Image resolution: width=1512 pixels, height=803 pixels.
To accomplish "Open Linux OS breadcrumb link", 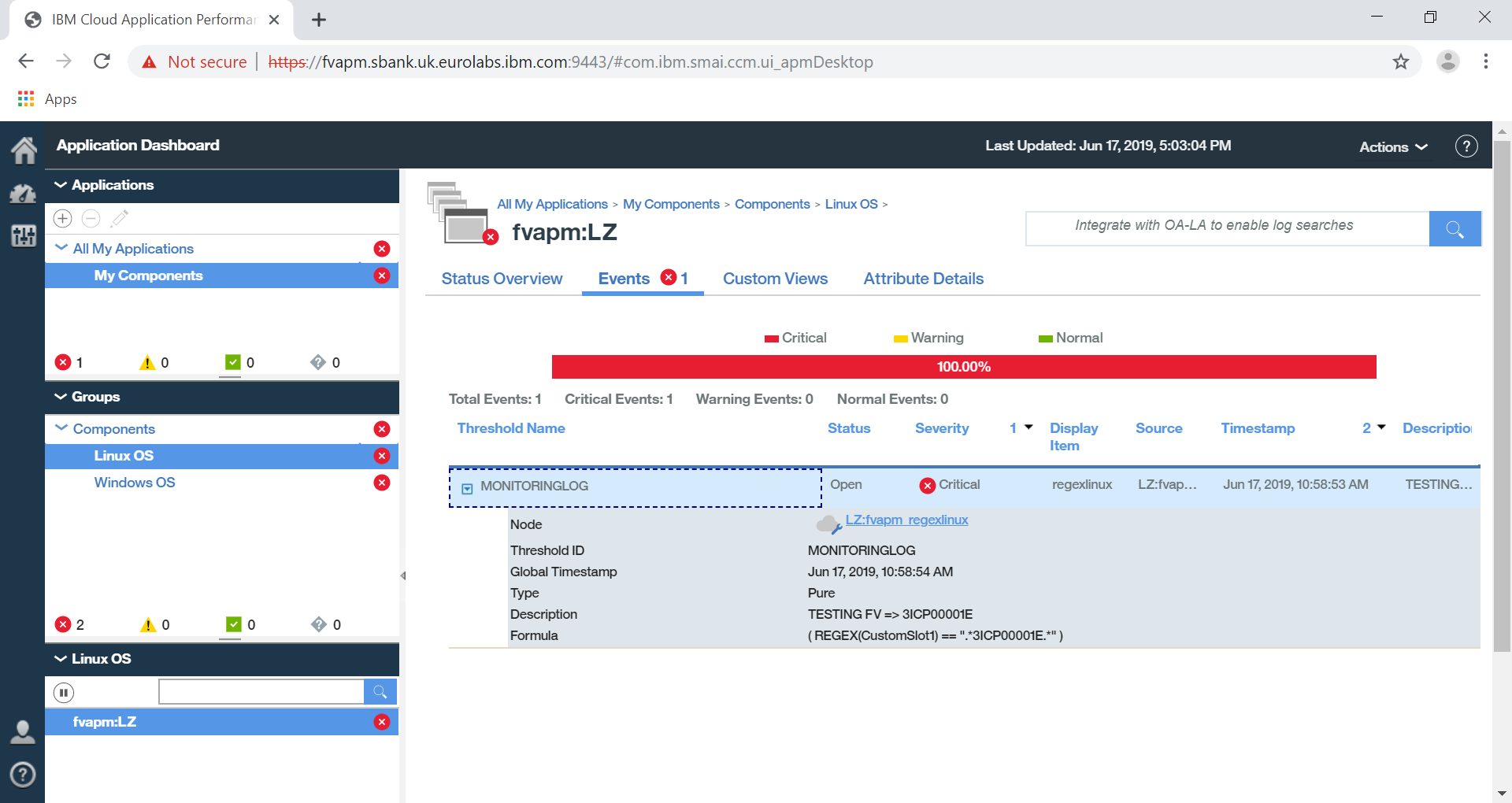I will point(851,204).
